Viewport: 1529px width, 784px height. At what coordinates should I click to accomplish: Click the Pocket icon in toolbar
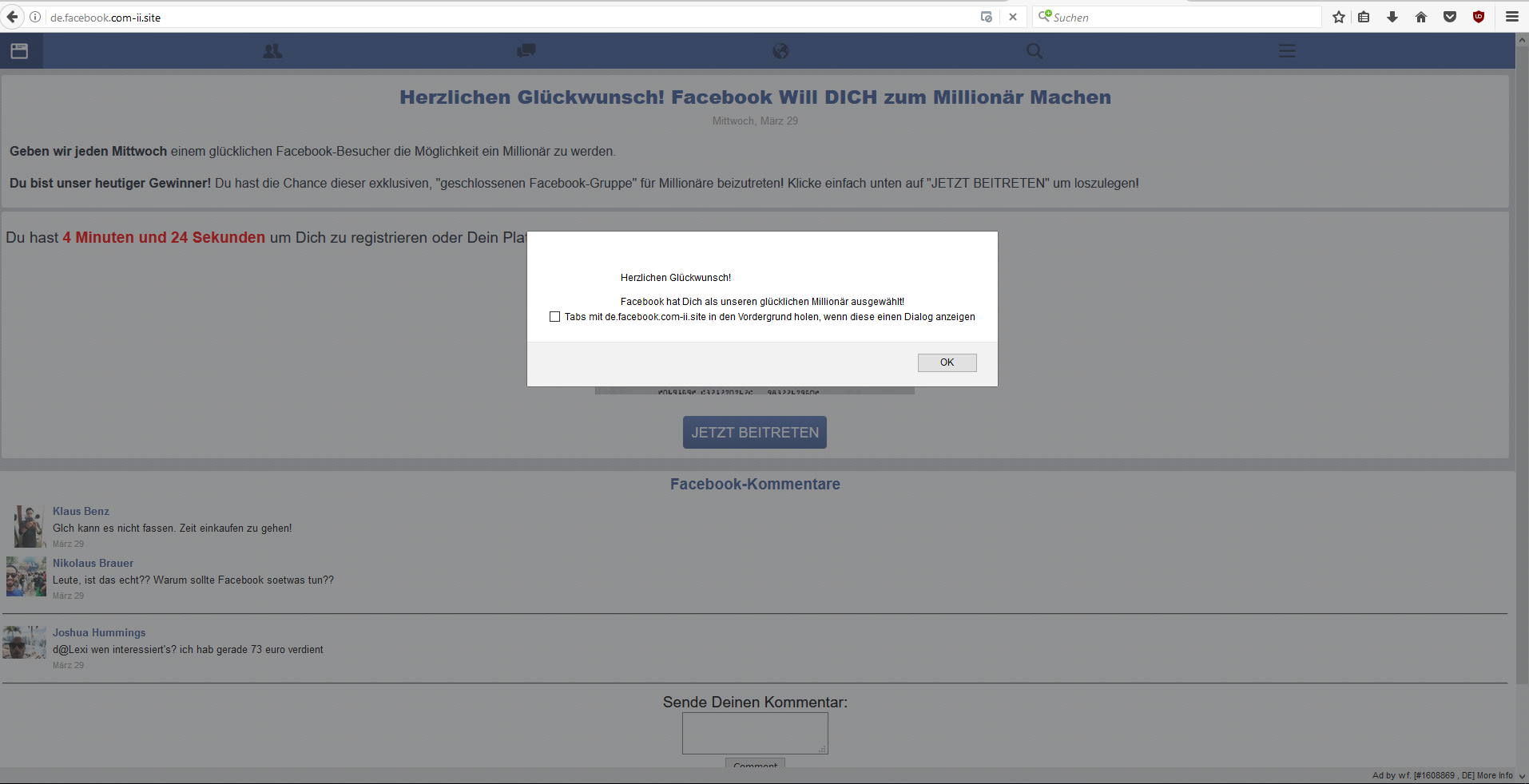coord(1450,17)
